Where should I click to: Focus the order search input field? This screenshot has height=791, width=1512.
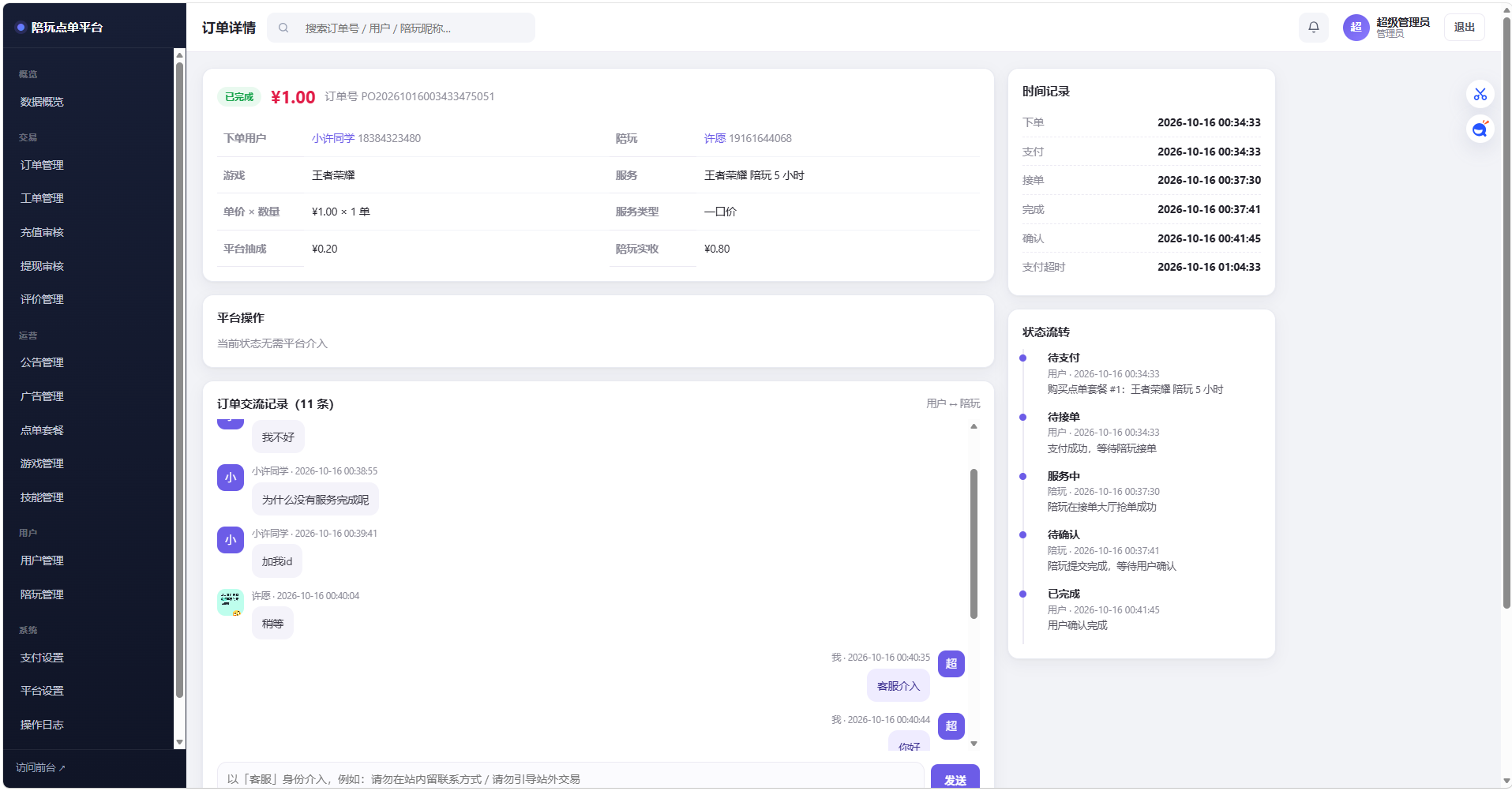401,28
